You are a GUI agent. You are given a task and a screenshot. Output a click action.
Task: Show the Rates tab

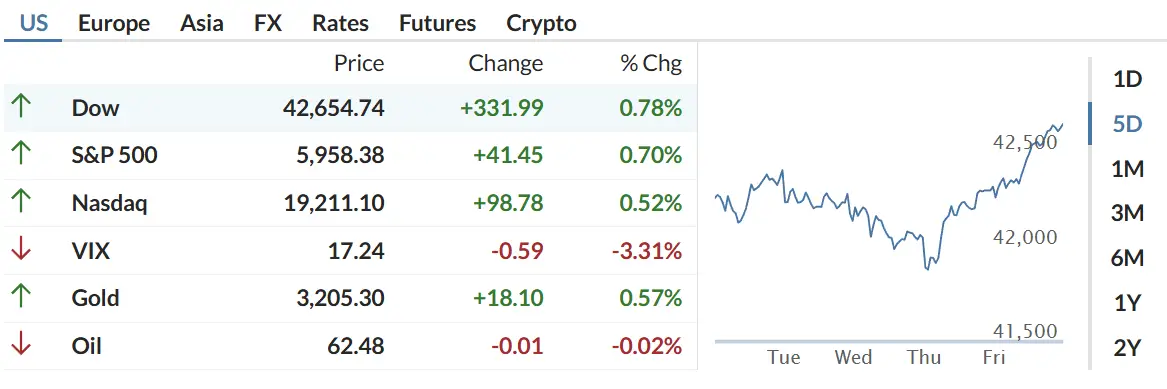point(340,23)
